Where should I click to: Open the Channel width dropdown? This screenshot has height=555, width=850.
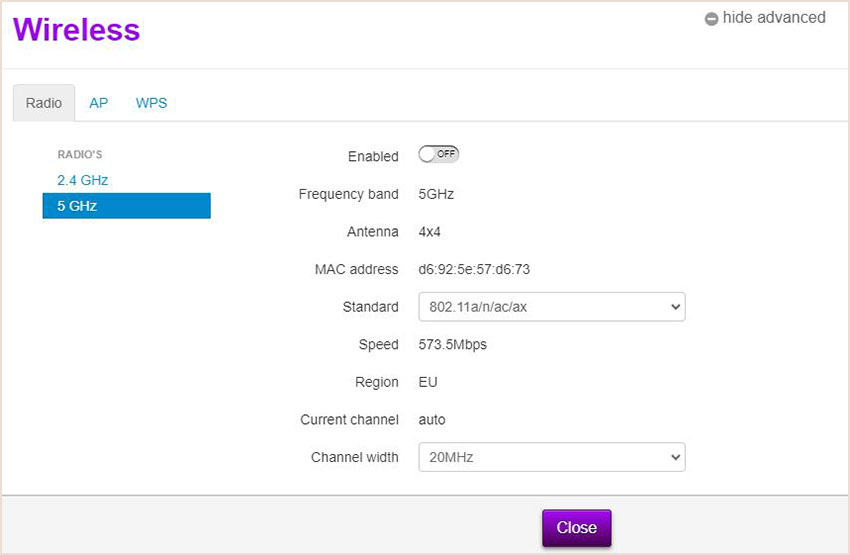tap(552, 457)
